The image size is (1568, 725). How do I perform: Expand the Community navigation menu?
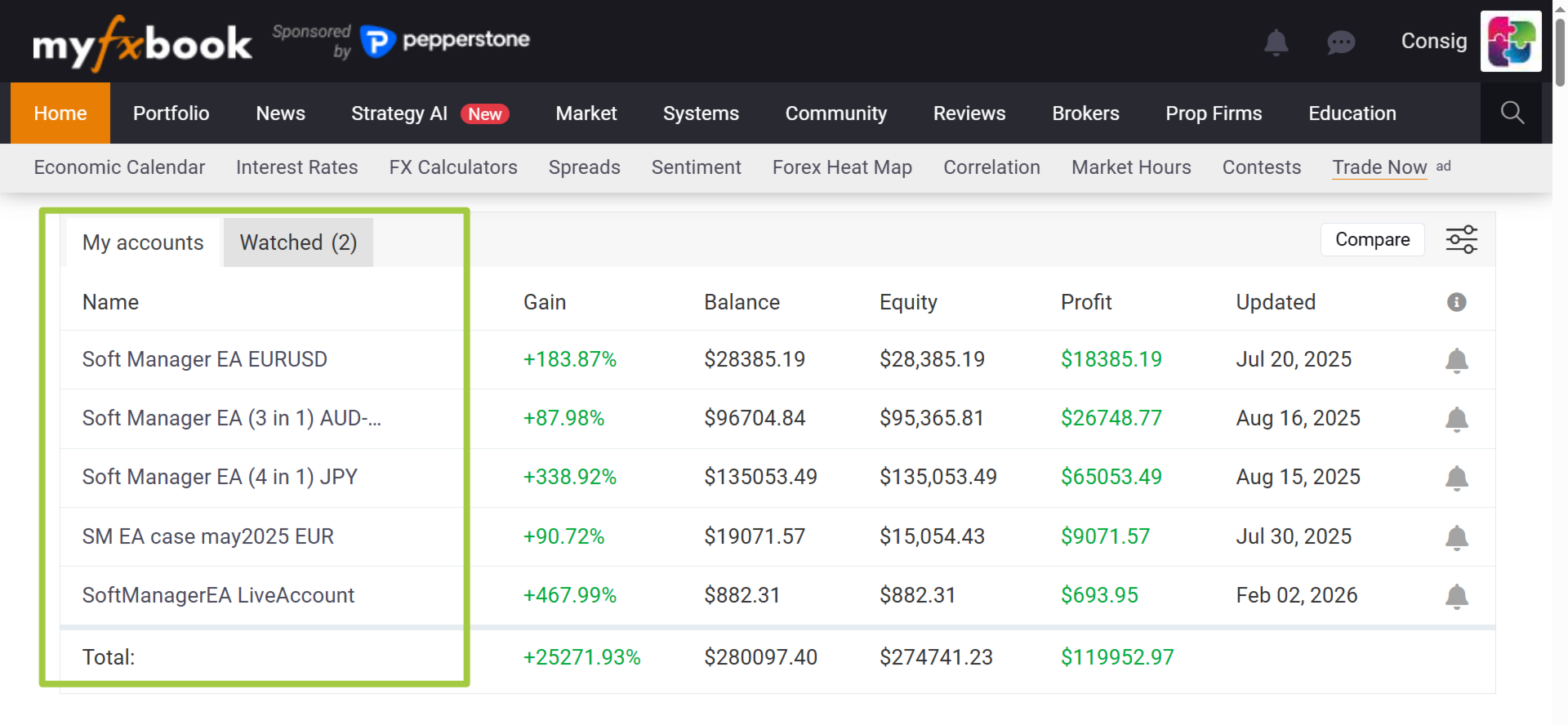point(835,113)
